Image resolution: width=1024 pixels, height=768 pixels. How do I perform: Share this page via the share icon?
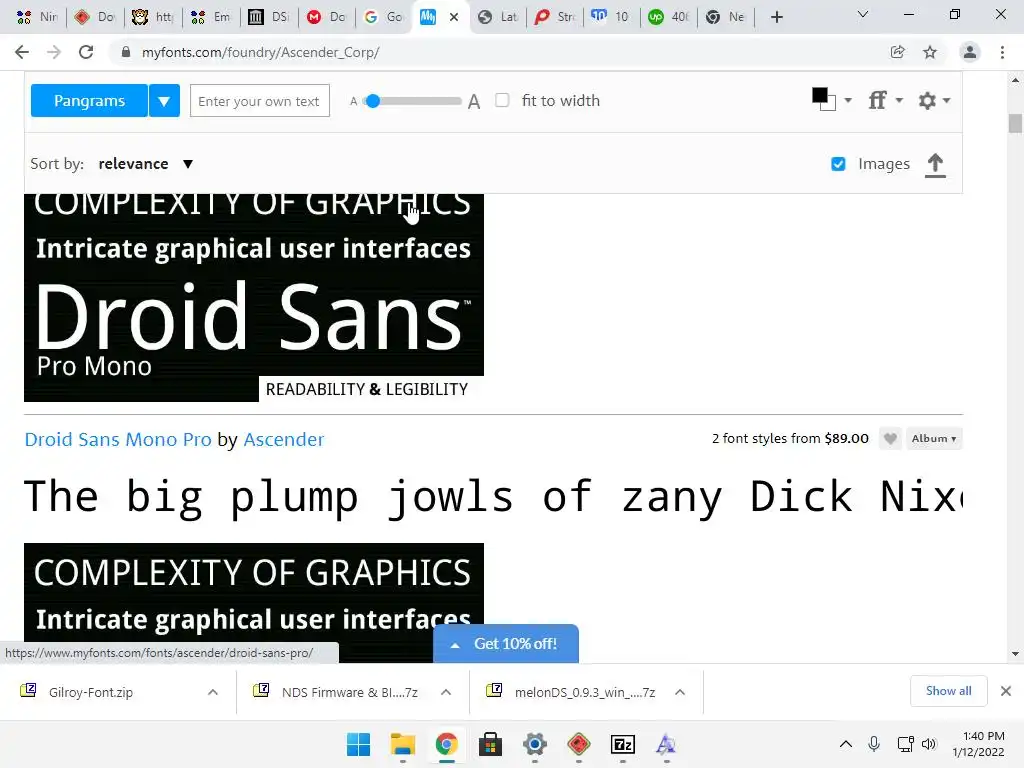click(x=898, y=52)
